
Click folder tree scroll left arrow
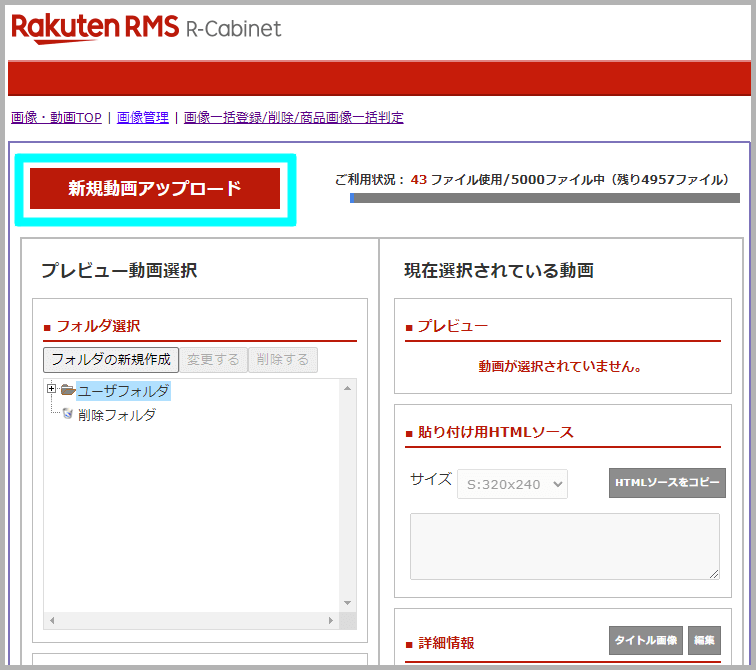click(x=52, y=621)
